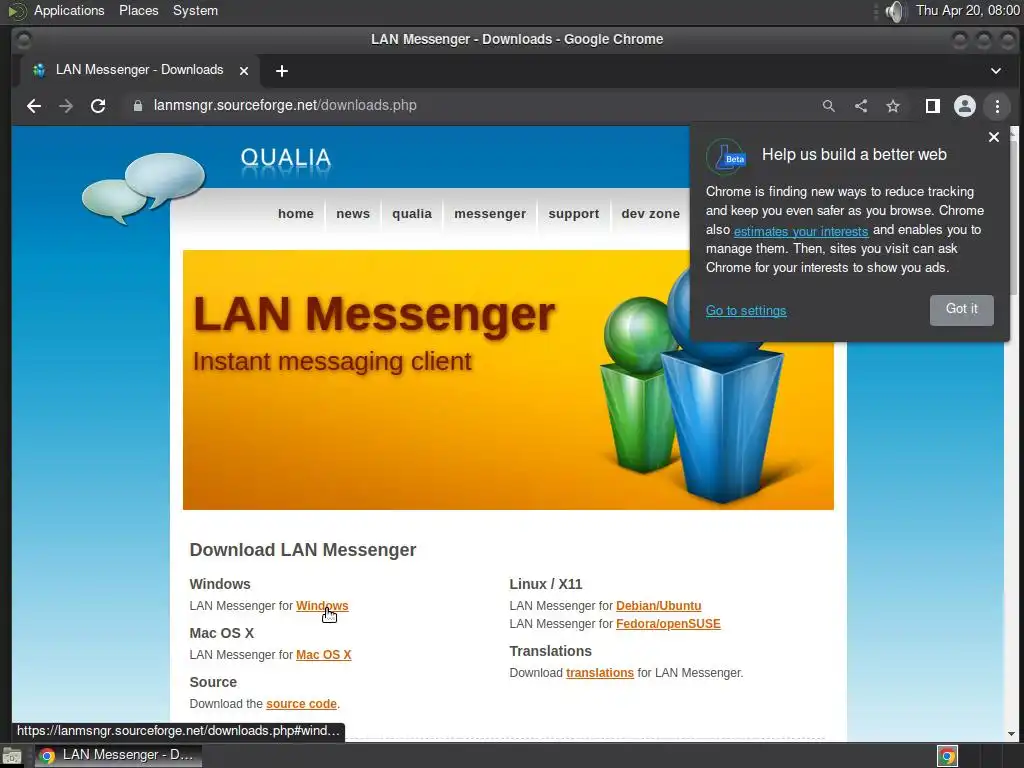This screenshot has height=768, width=1024.
Task: Click the LAN Messenger taskbar window button
Action: tap(118, 756)
